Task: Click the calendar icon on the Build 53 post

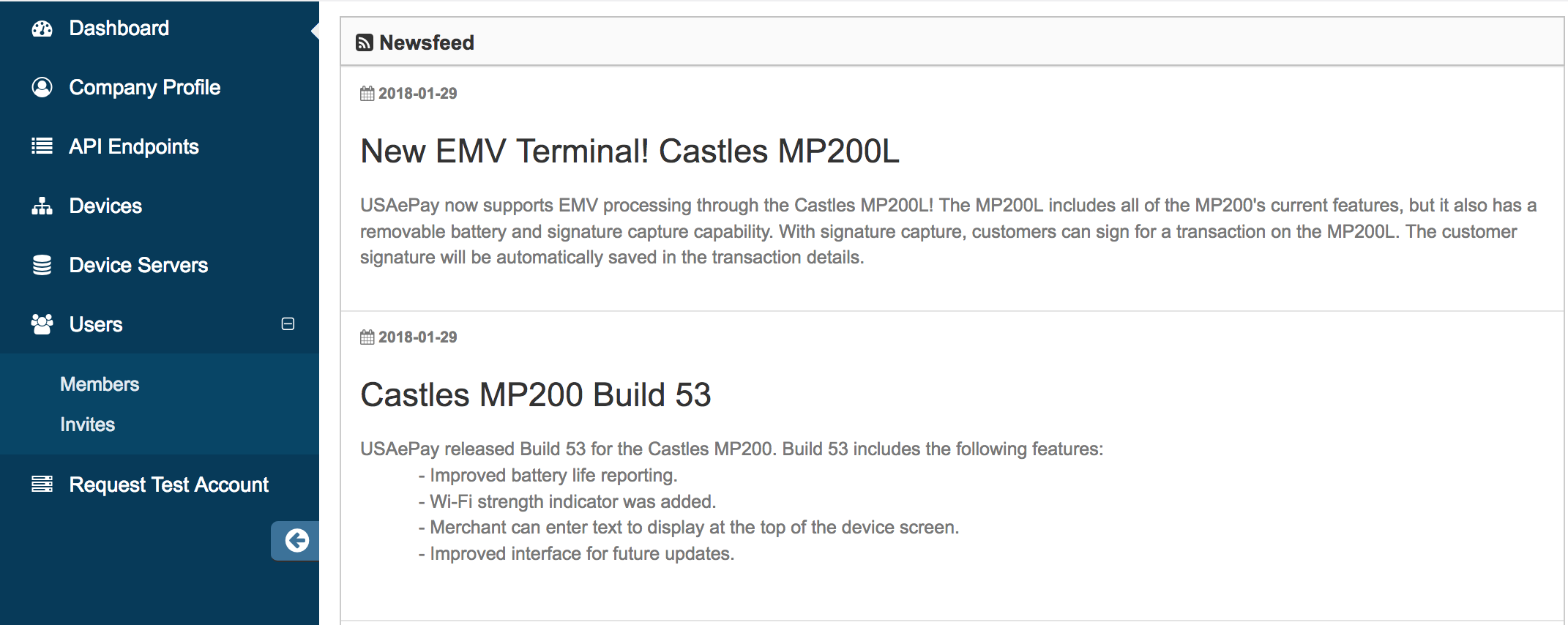Action: tap(367, 337)
